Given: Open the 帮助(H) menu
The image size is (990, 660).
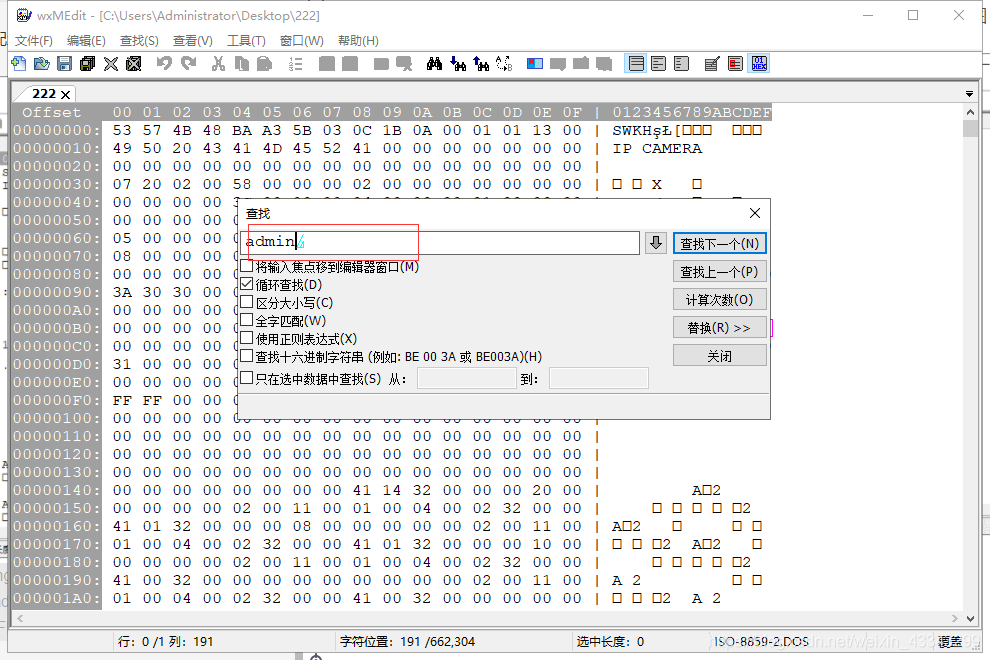Looking at the screenshot, I should [x=358, y=40].
